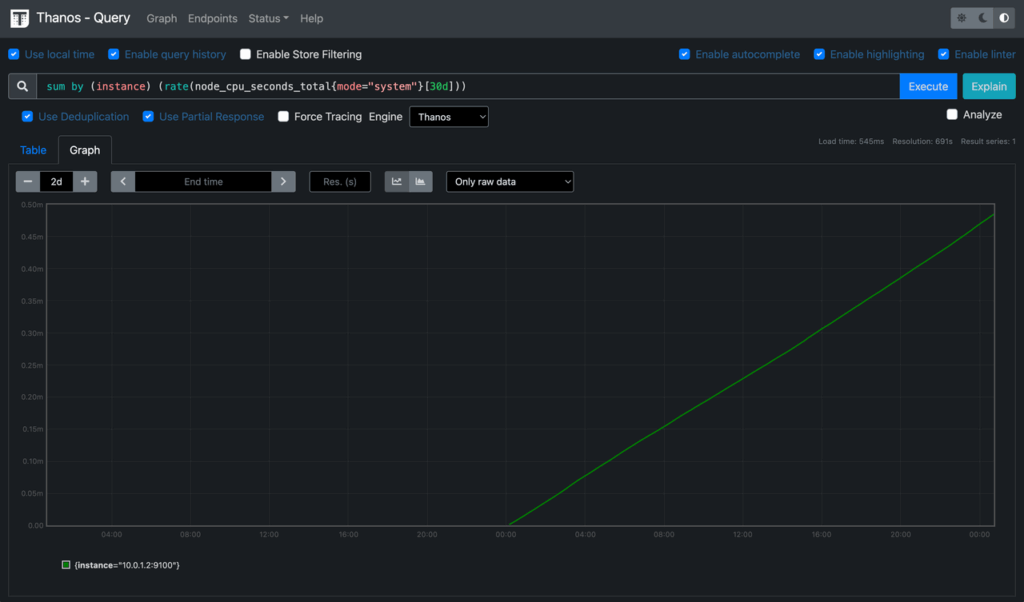The width and height of the screenshot is (1024, 602).
Task: Select legend series instance 10.0.1.2:9100
Action: click(127, 565)
